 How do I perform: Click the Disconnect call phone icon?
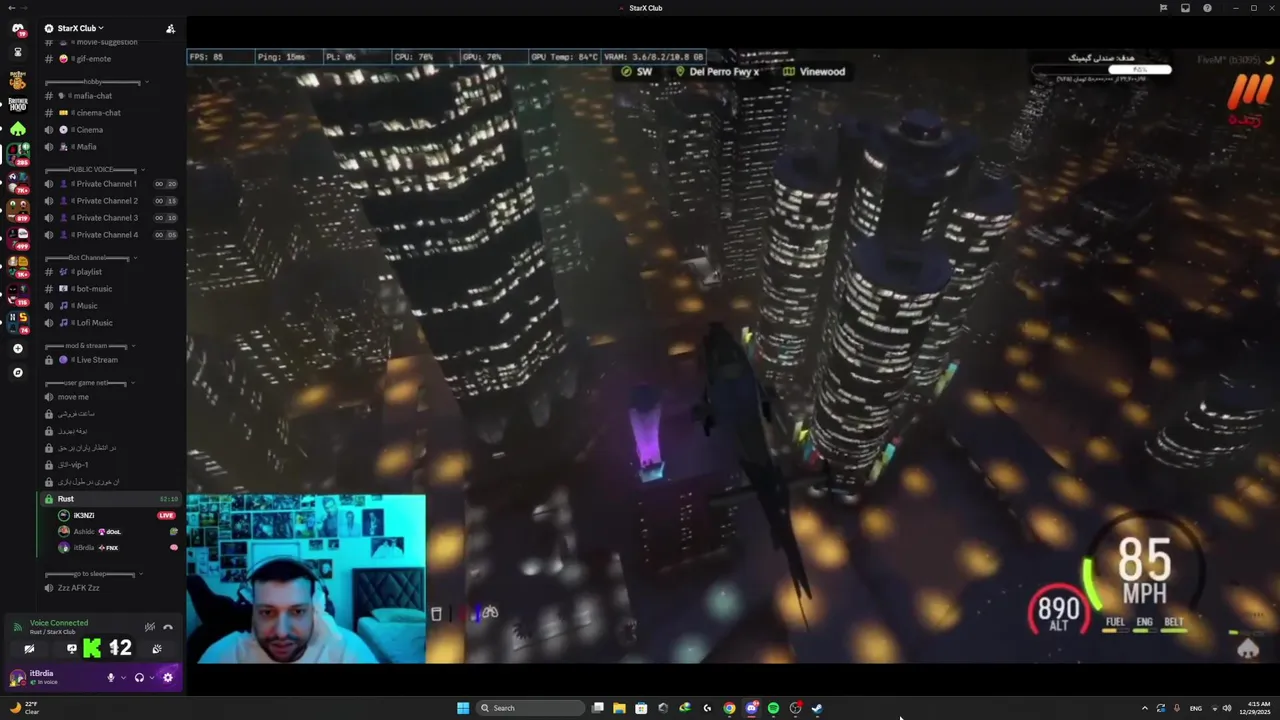click(168, 627)
